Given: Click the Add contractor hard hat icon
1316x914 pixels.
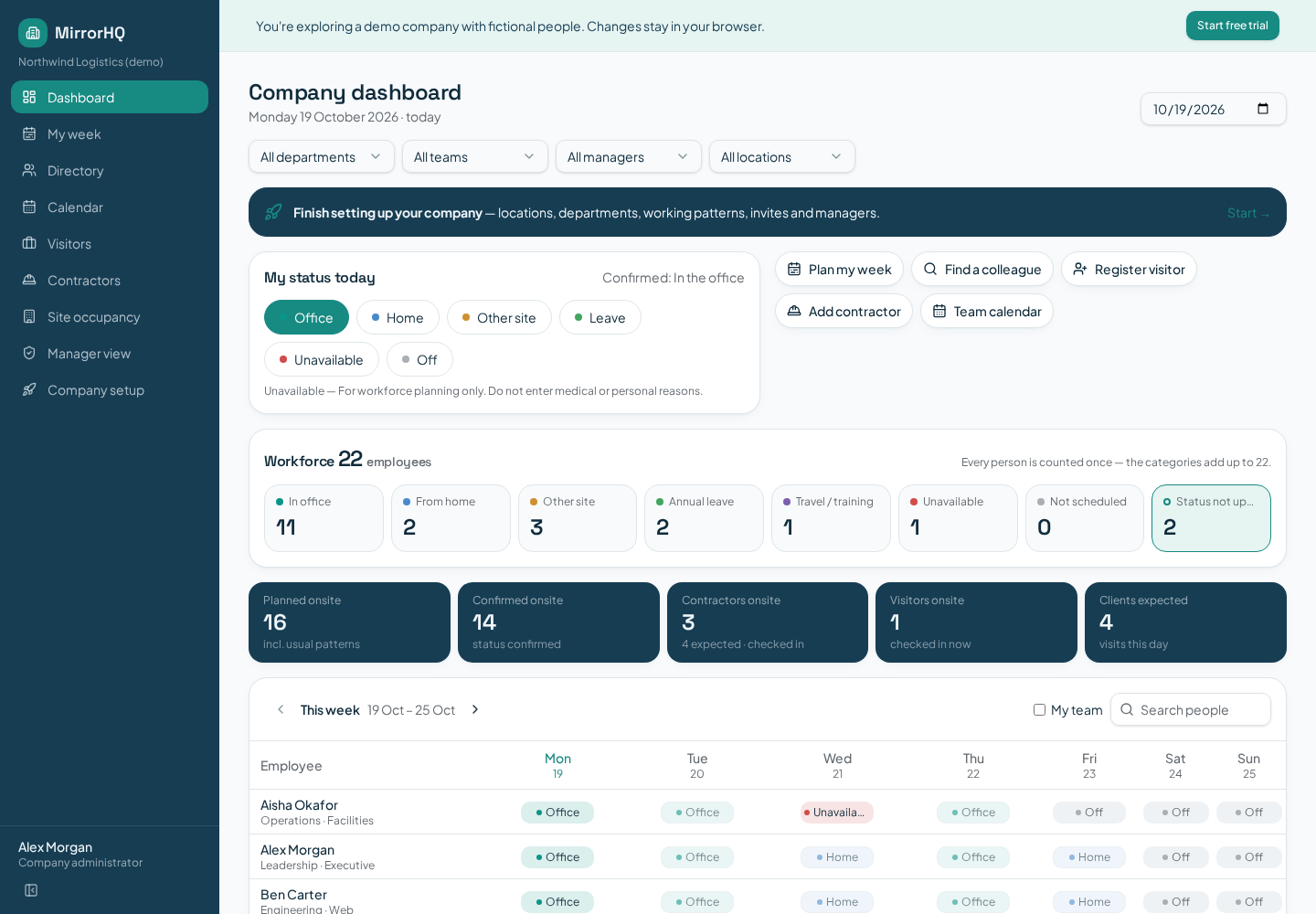Looking at the screenshot, I should click(794, 312).
